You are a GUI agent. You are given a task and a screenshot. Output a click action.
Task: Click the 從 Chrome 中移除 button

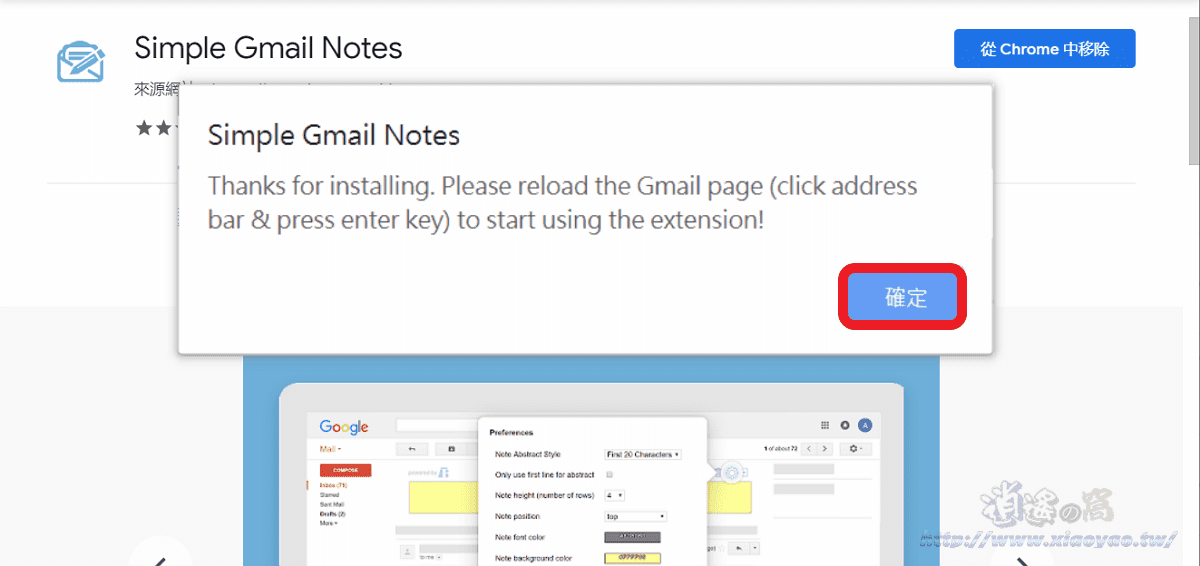(x=1044, y=49)
